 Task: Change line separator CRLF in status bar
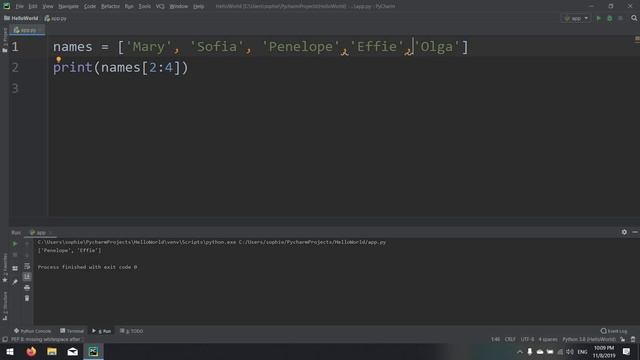pos(510,340)
